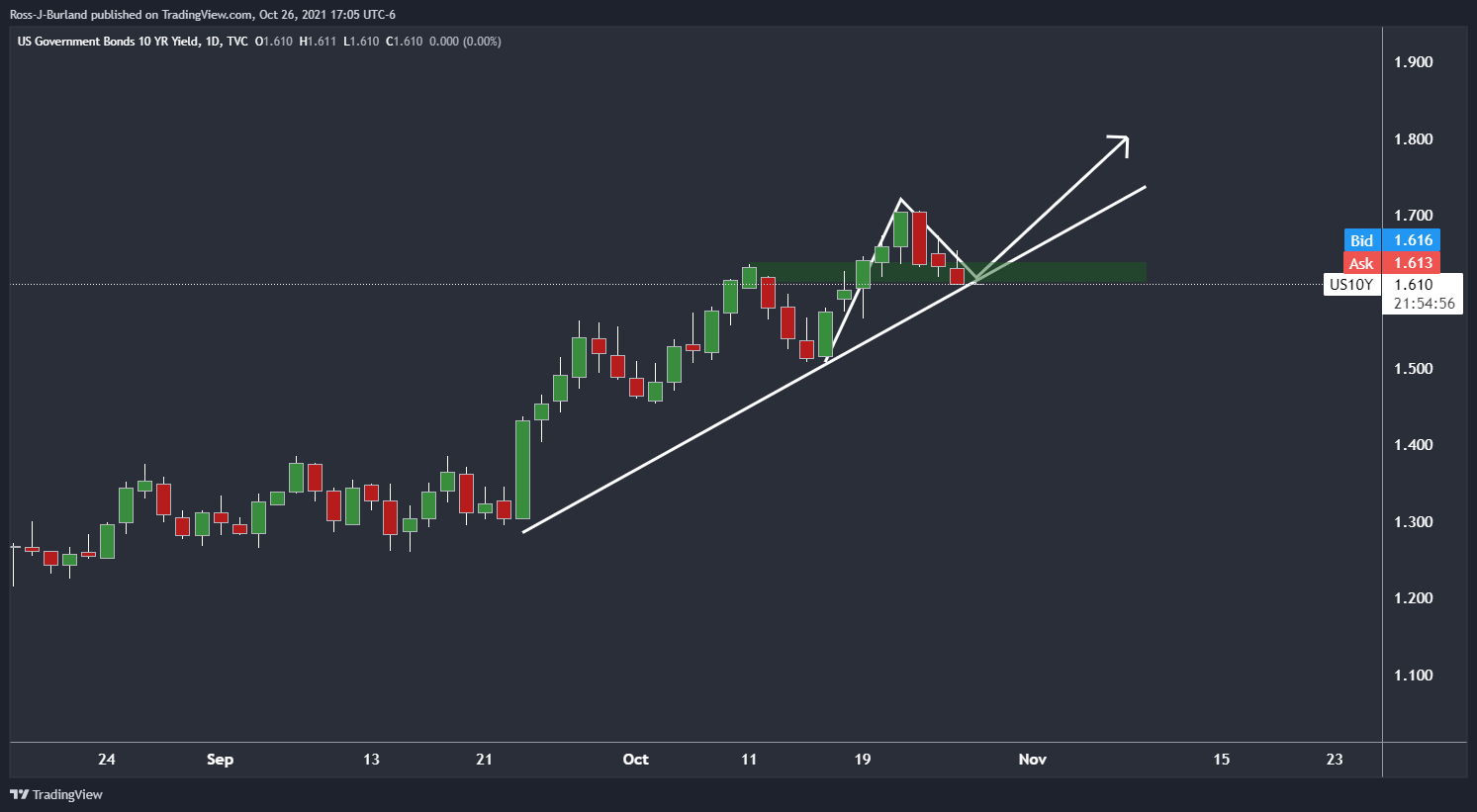Click the 1D interval text in header
Image resolution: width=1477 pixels, height=812 pixels.
pos(213,42)
